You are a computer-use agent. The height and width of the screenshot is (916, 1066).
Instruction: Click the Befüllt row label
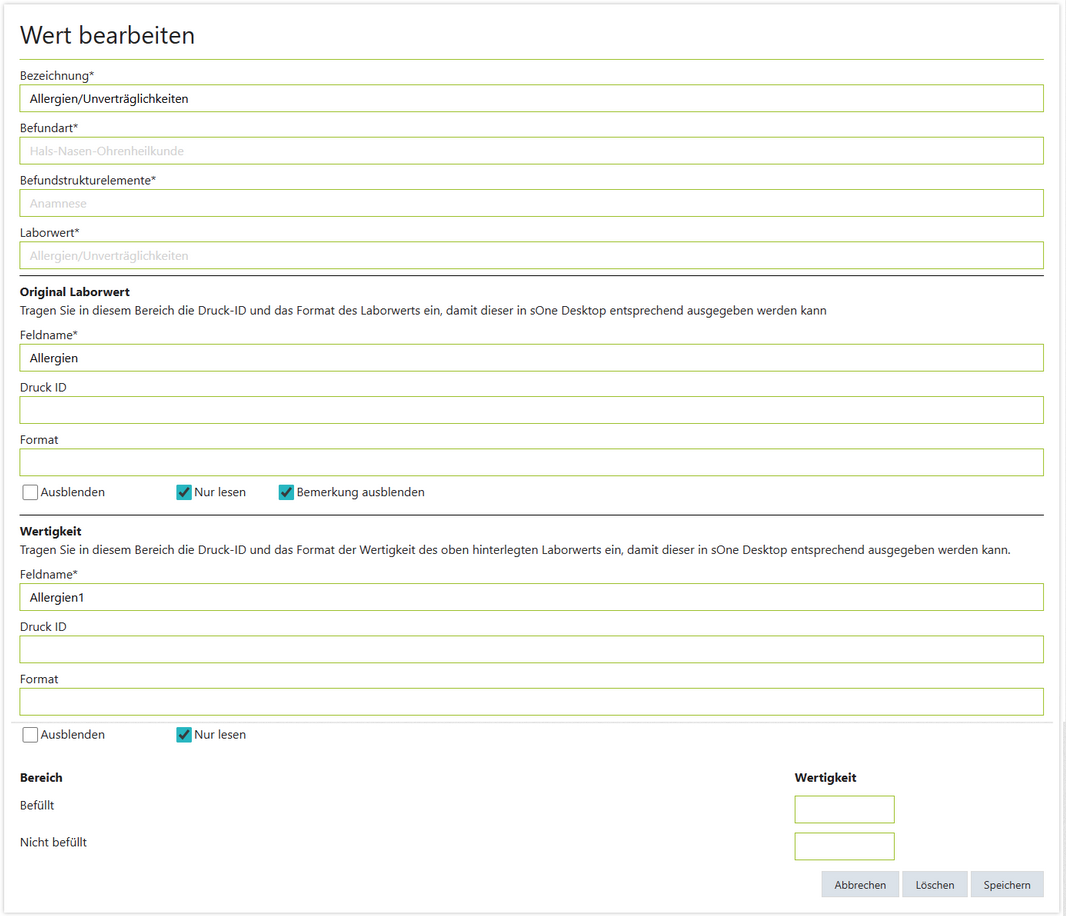tap(37, 805)
